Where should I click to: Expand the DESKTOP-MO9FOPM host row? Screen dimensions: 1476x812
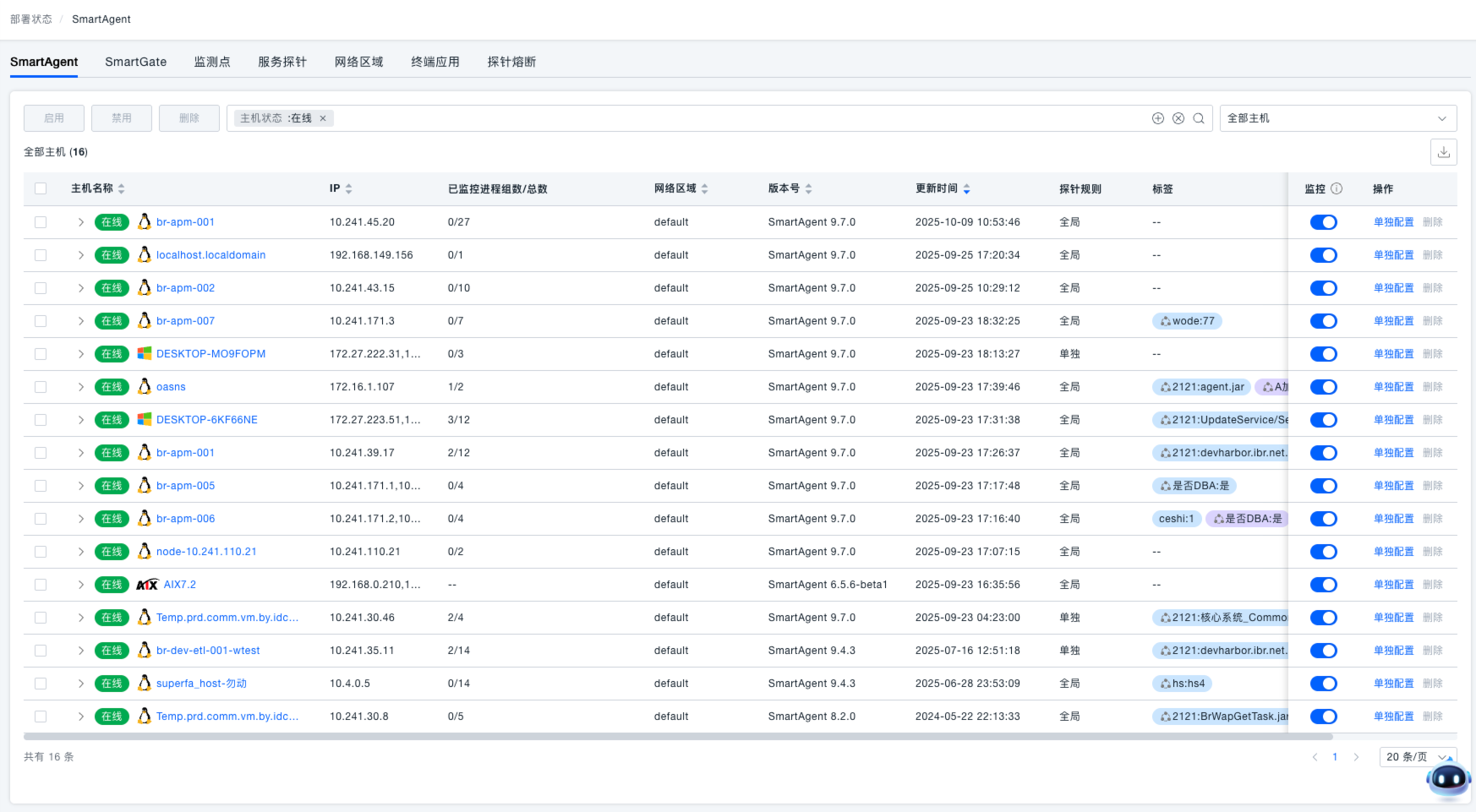point(81,354)
